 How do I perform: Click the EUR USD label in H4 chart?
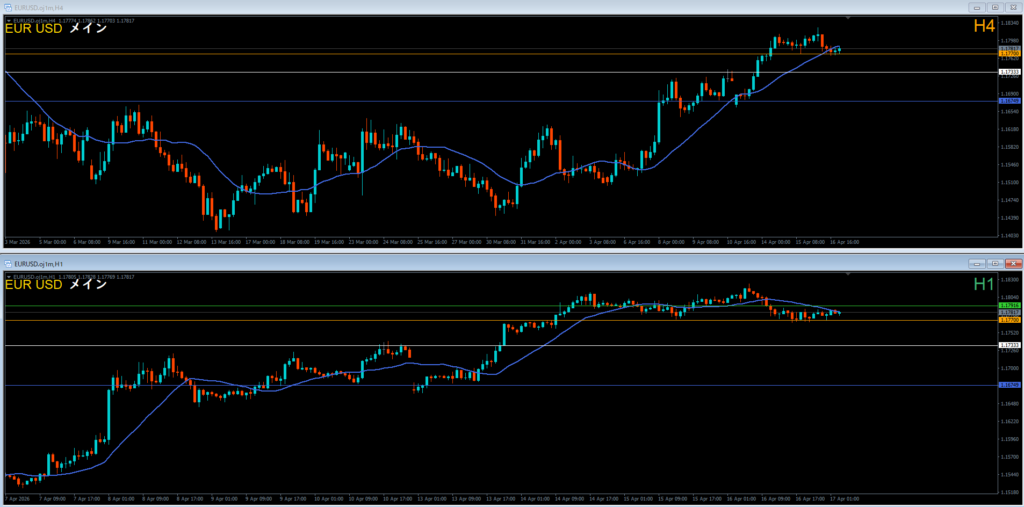pyautogui.click(x=34, y=29)
